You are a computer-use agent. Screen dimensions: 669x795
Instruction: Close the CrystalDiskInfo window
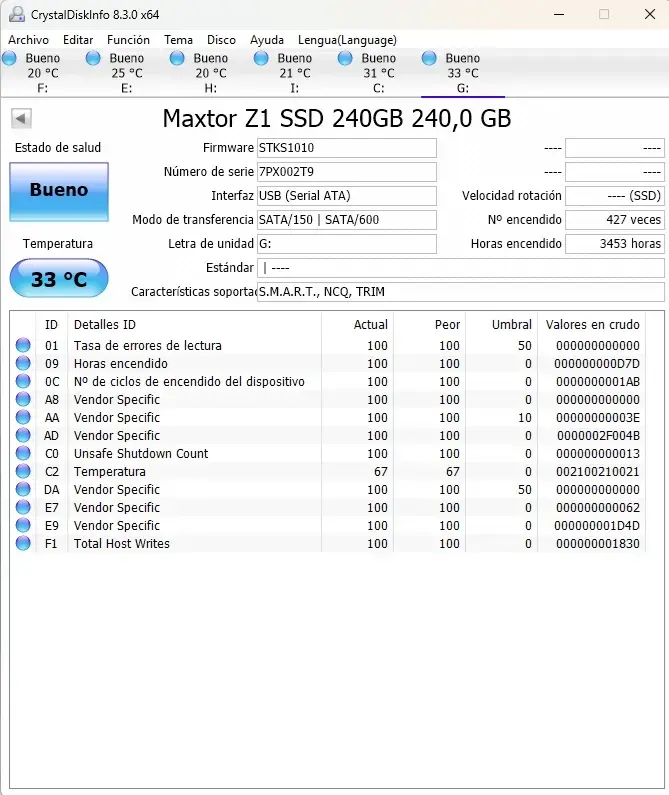650,14
